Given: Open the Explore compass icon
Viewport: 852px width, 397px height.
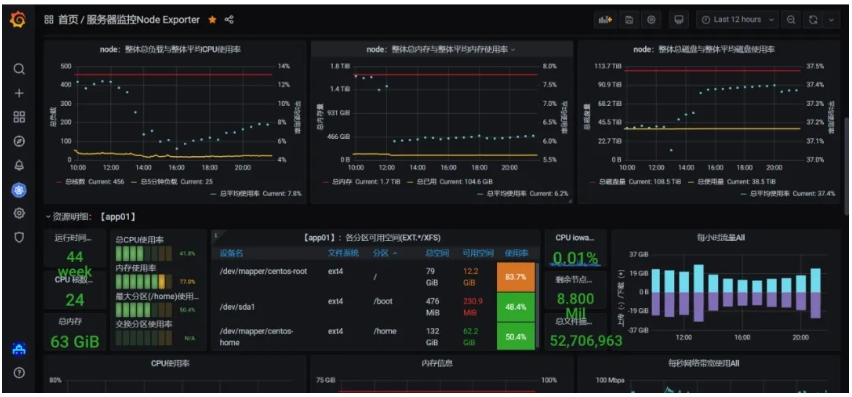Looking at the screenshot, I should pyautogui.click(x=19, y=141).
